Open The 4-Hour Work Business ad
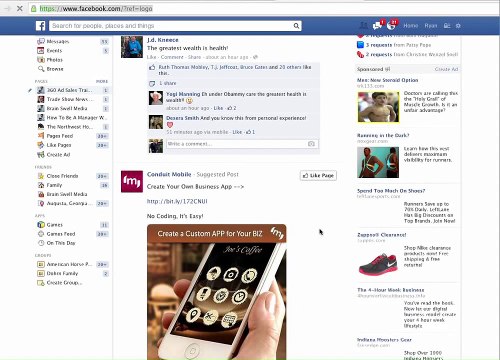Viewport: 500px width, 360px height. pyautogui.click(x=391, y=290)
